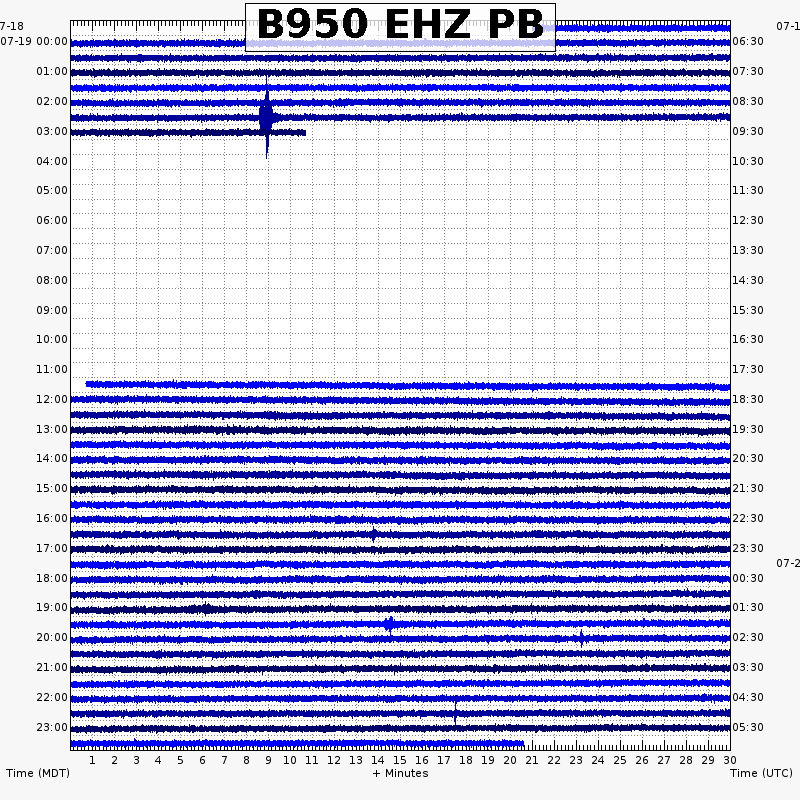Click the 21:30 UTC label
Image resolution: width=800 pixels, height=800 pixels.
(748, 488)
